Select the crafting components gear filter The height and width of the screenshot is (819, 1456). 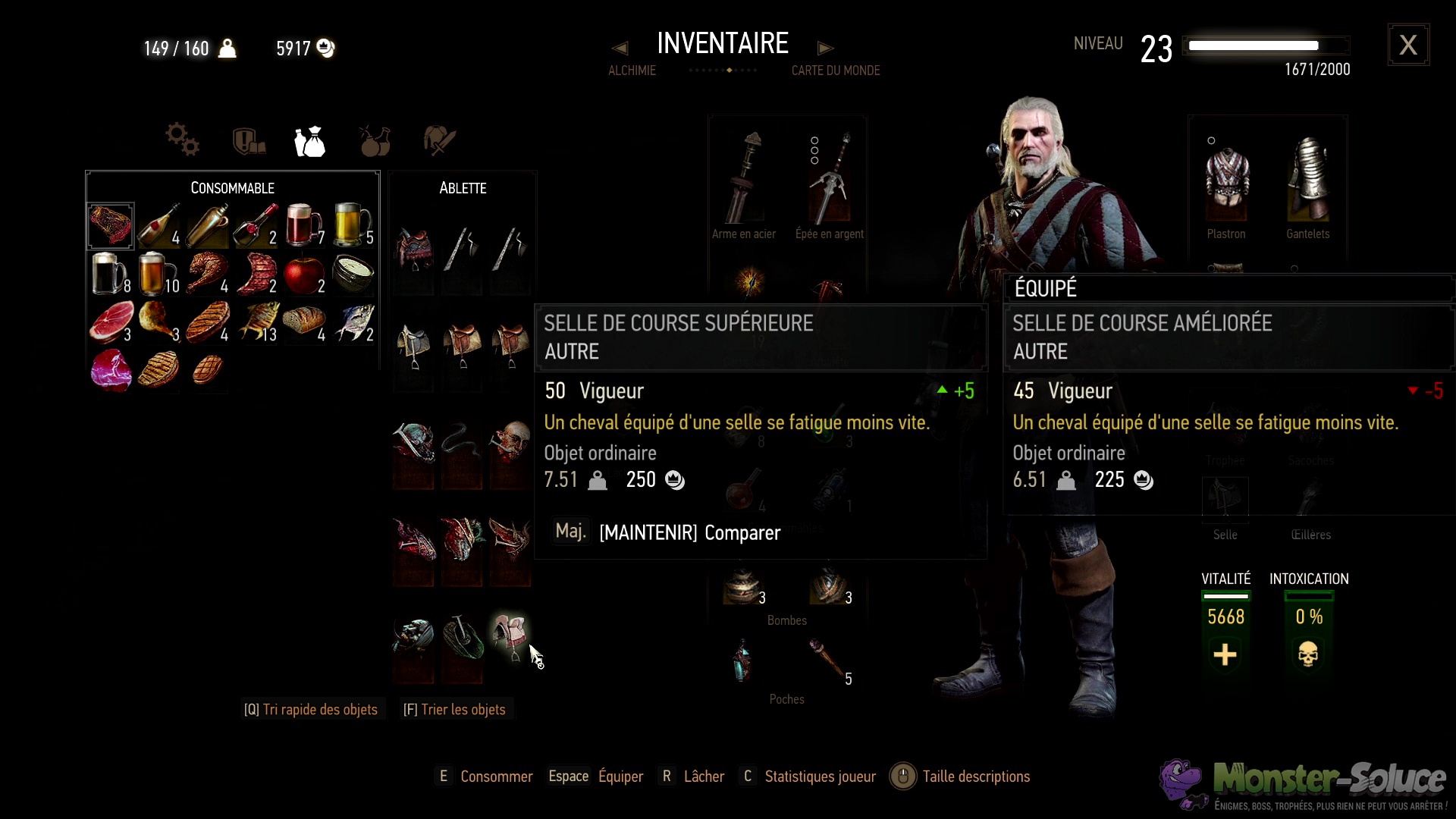click(x=182, y=140)
